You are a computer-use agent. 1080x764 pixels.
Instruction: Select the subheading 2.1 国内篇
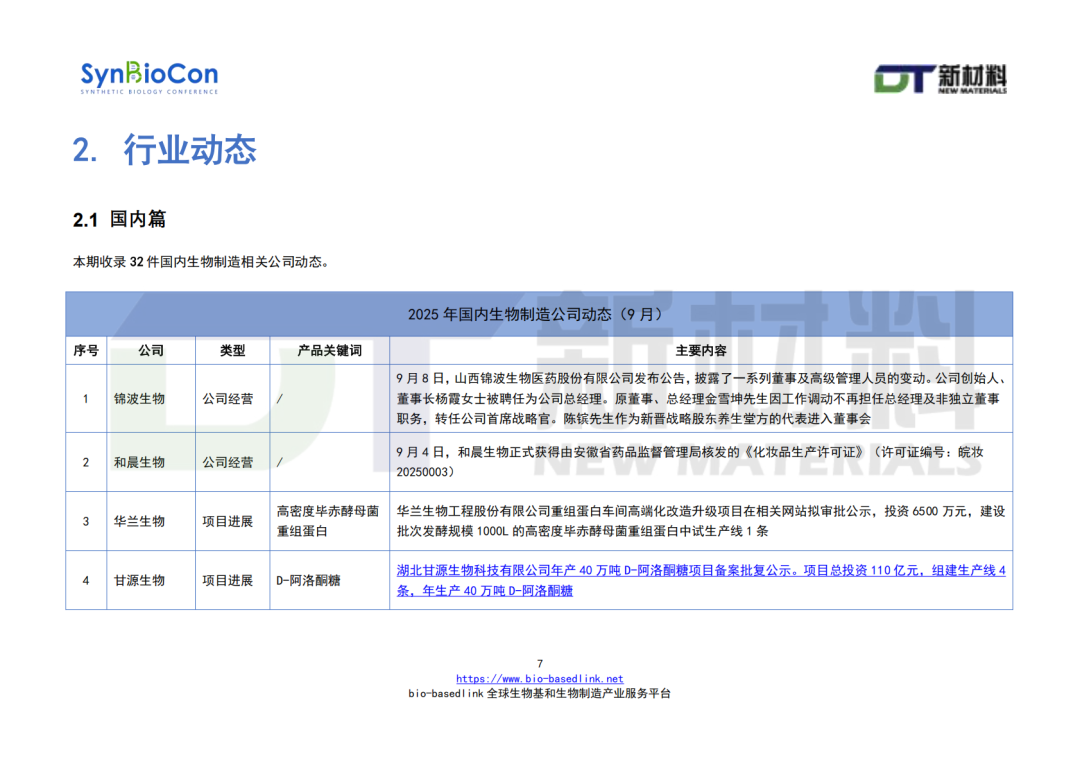119,219
